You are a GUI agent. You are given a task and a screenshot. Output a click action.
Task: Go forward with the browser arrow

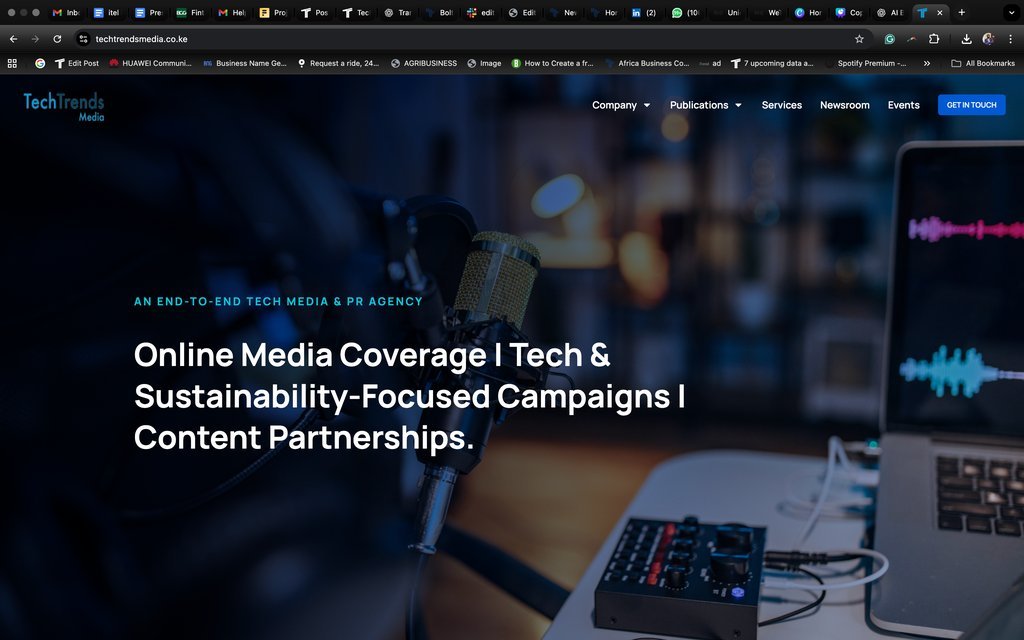[x=35, y=39]
